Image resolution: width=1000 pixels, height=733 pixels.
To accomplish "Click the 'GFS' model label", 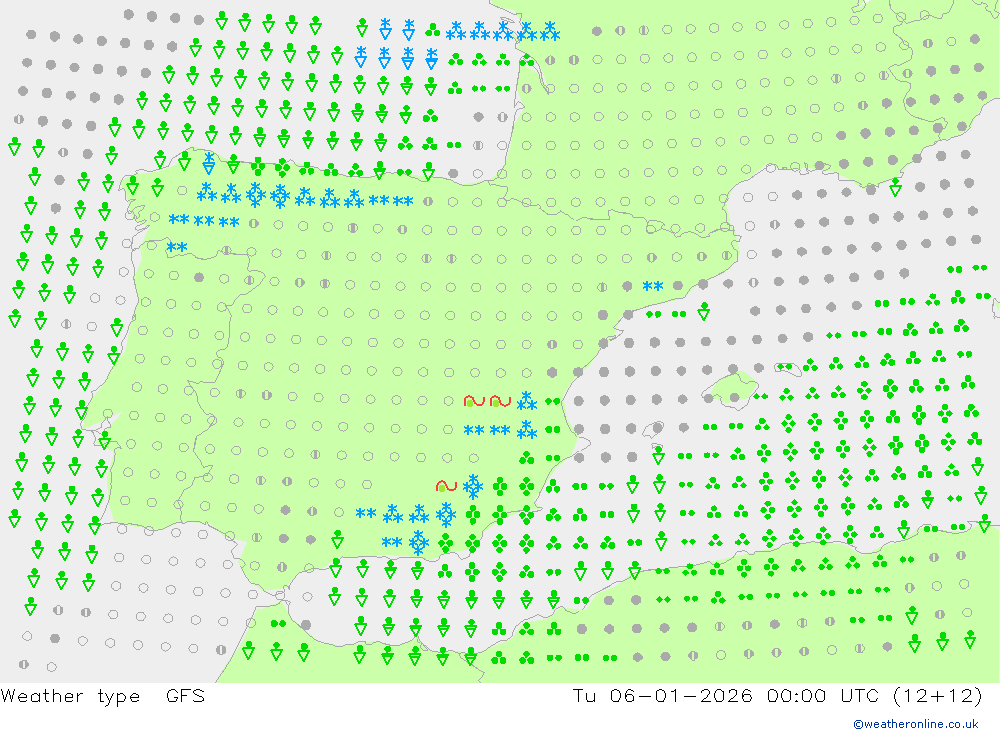I will click(186, 695).
